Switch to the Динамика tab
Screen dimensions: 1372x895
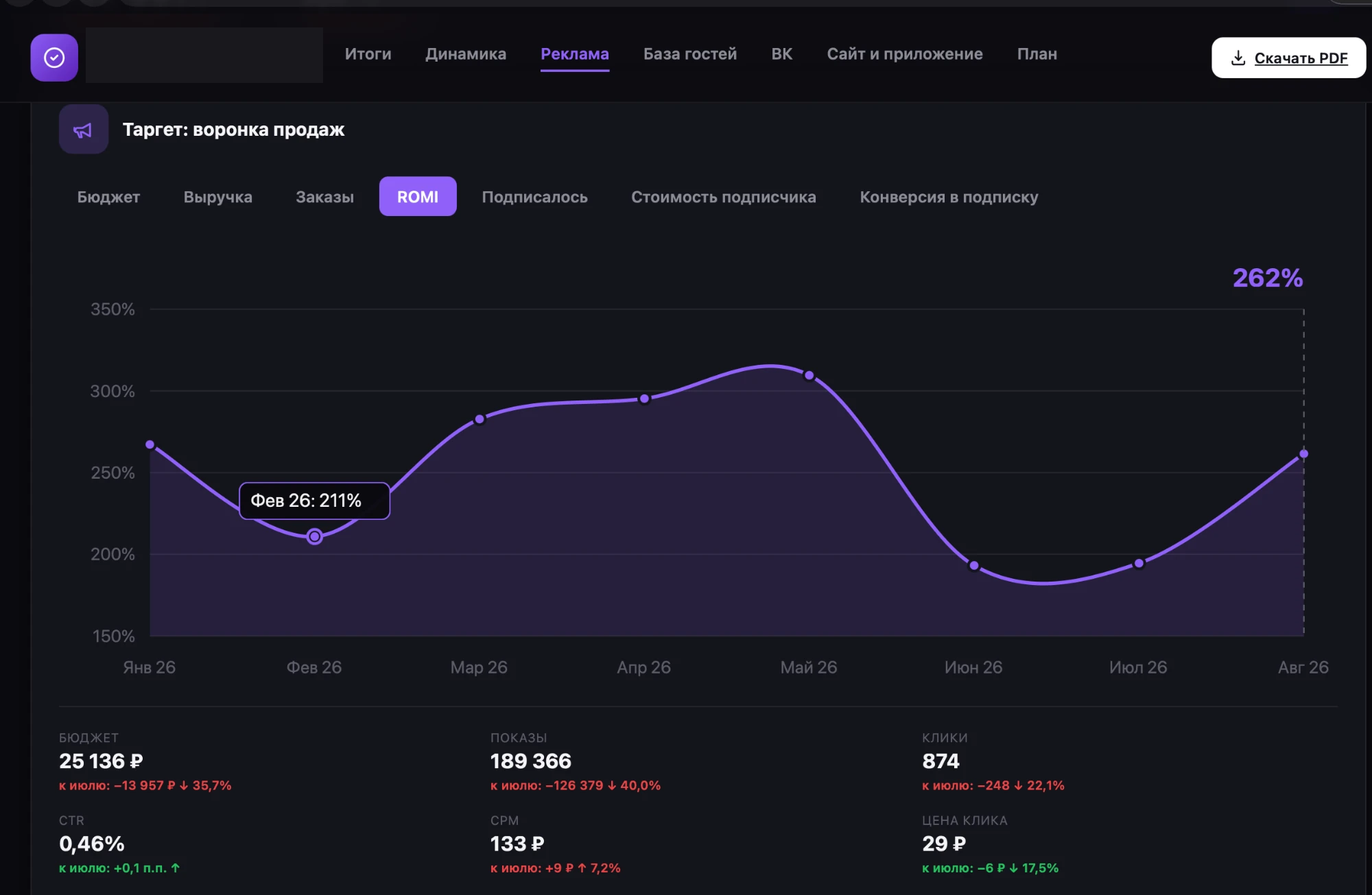click(x=466, y=54)
